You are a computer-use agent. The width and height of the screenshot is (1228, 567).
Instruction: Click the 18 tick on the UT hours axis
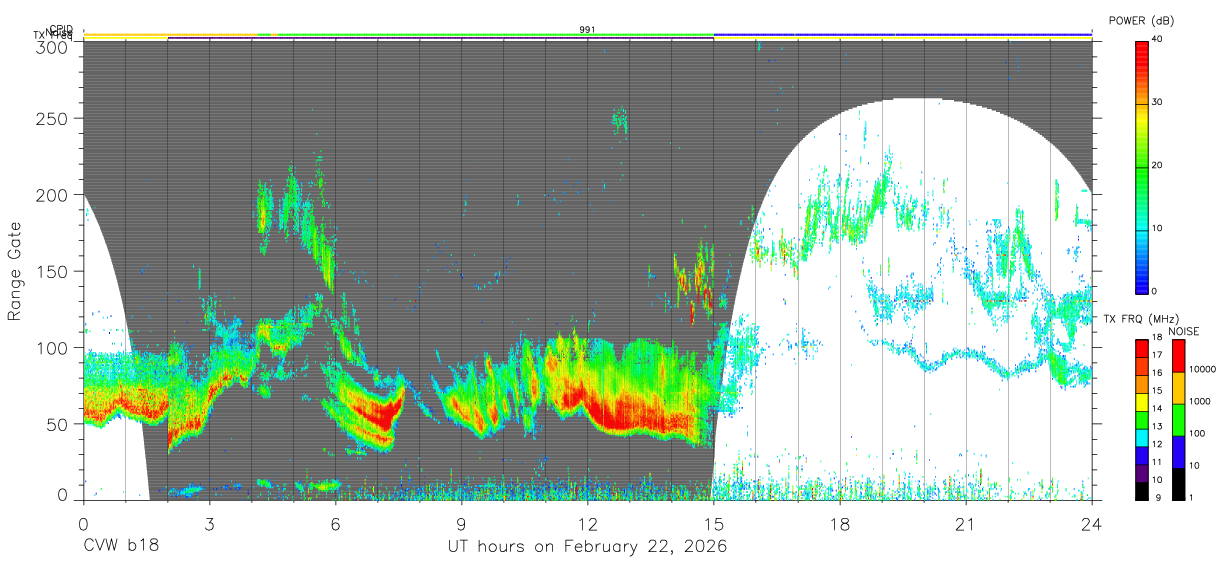pos(840,524)
